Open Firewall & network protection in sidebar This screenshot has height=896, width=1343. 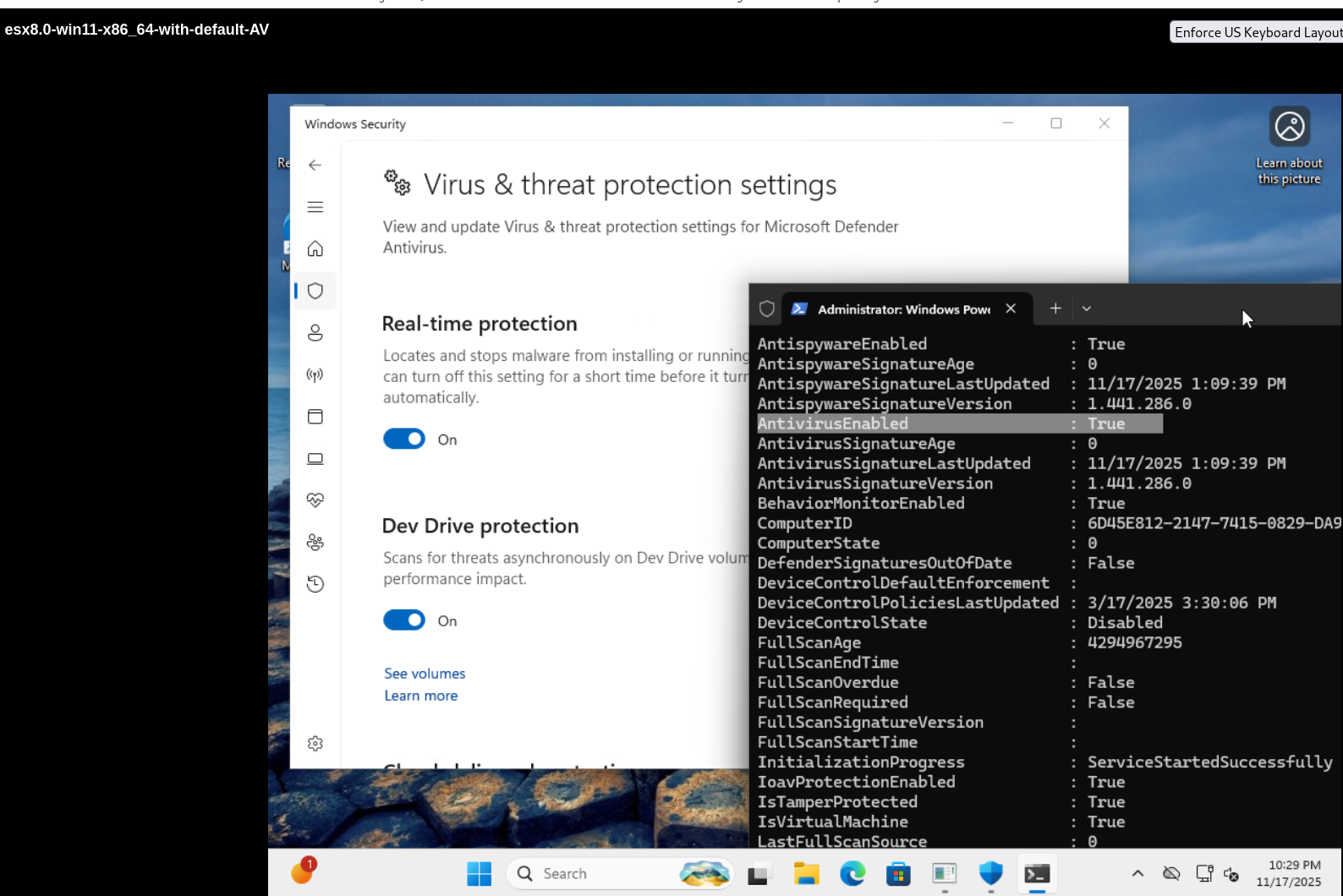tap(315, 374)
